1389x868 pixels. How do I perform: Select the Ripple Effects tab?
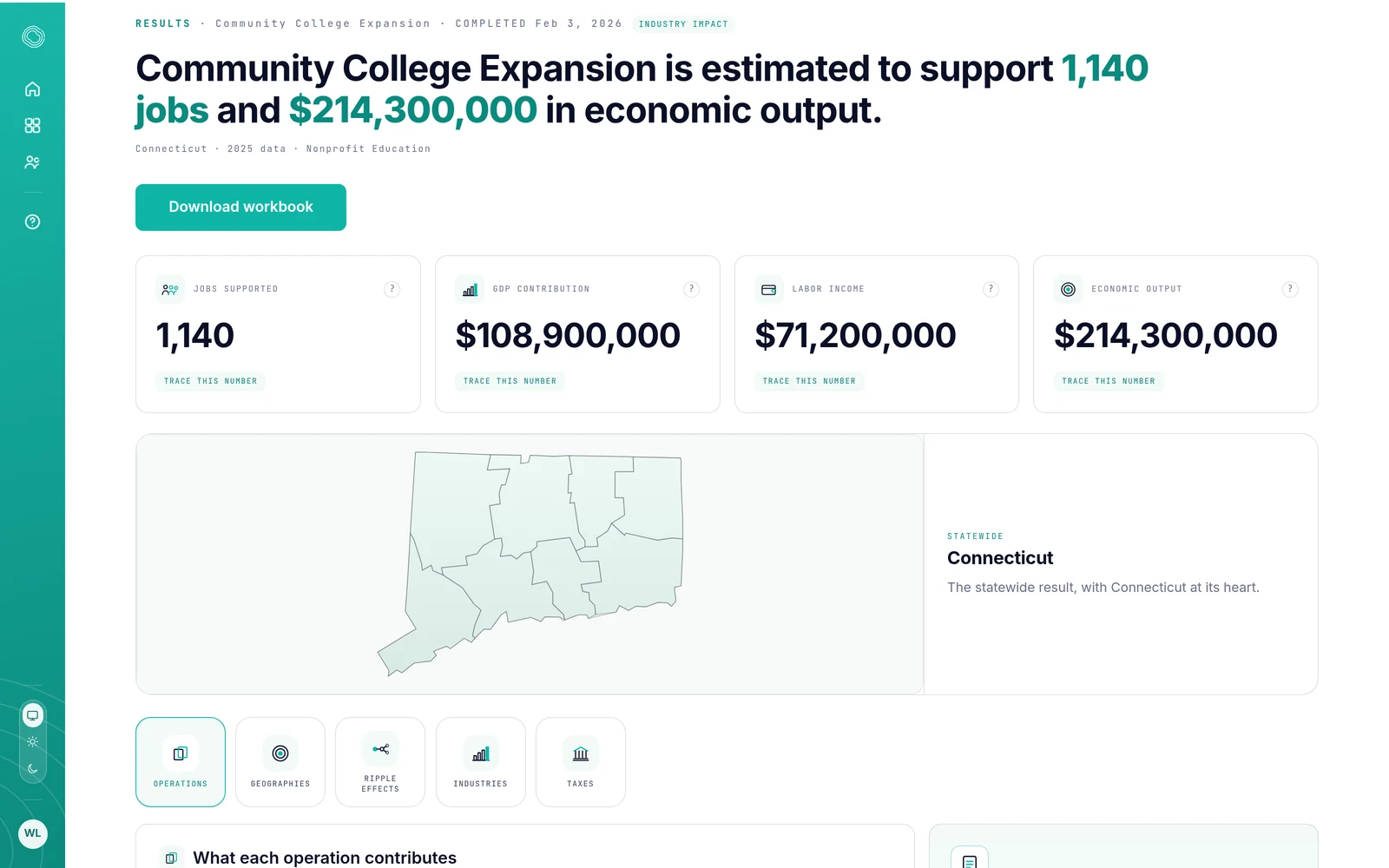[x=380, y=762]
